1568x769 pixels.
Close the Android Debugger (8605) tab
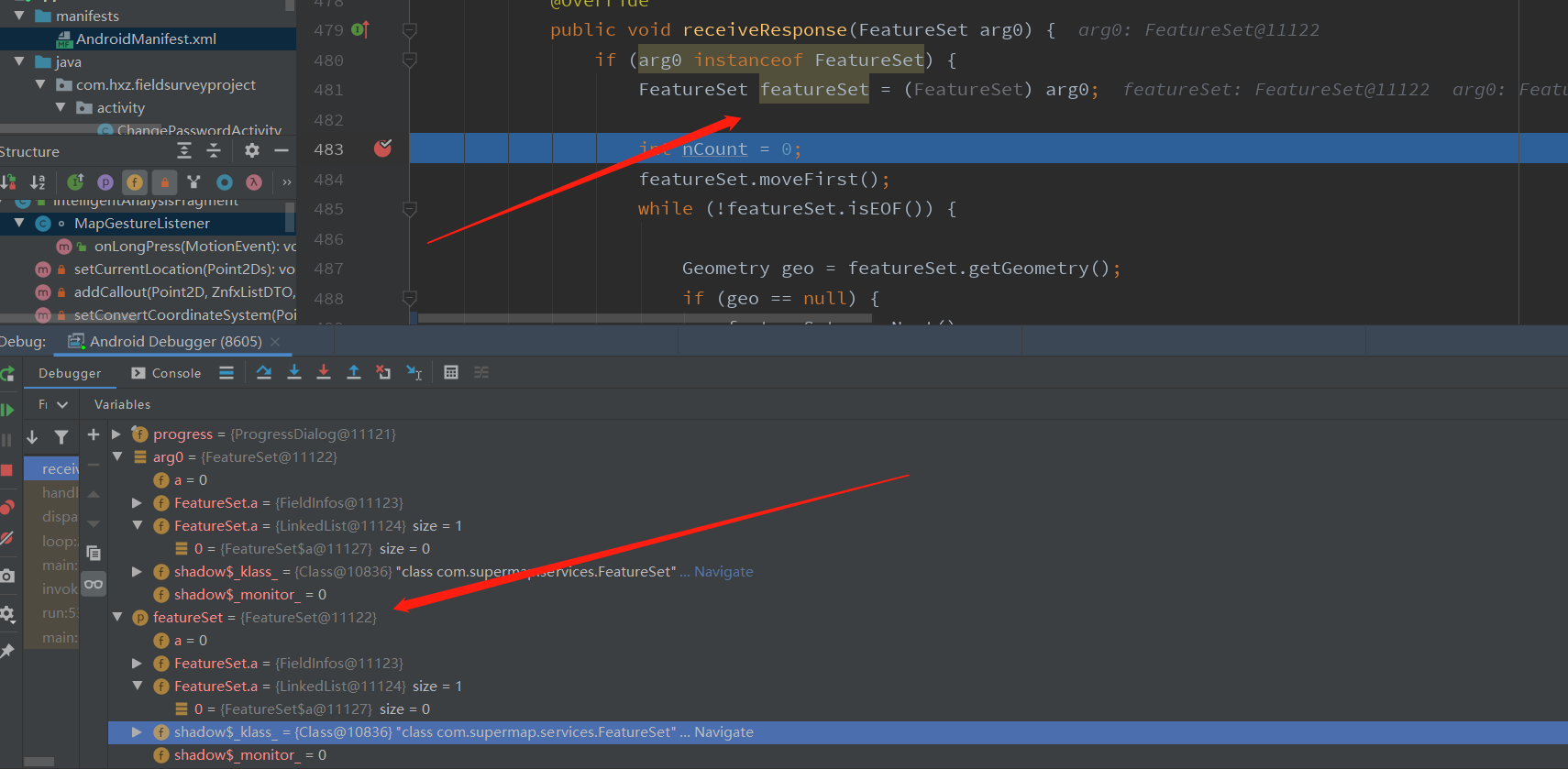point(275,341)
